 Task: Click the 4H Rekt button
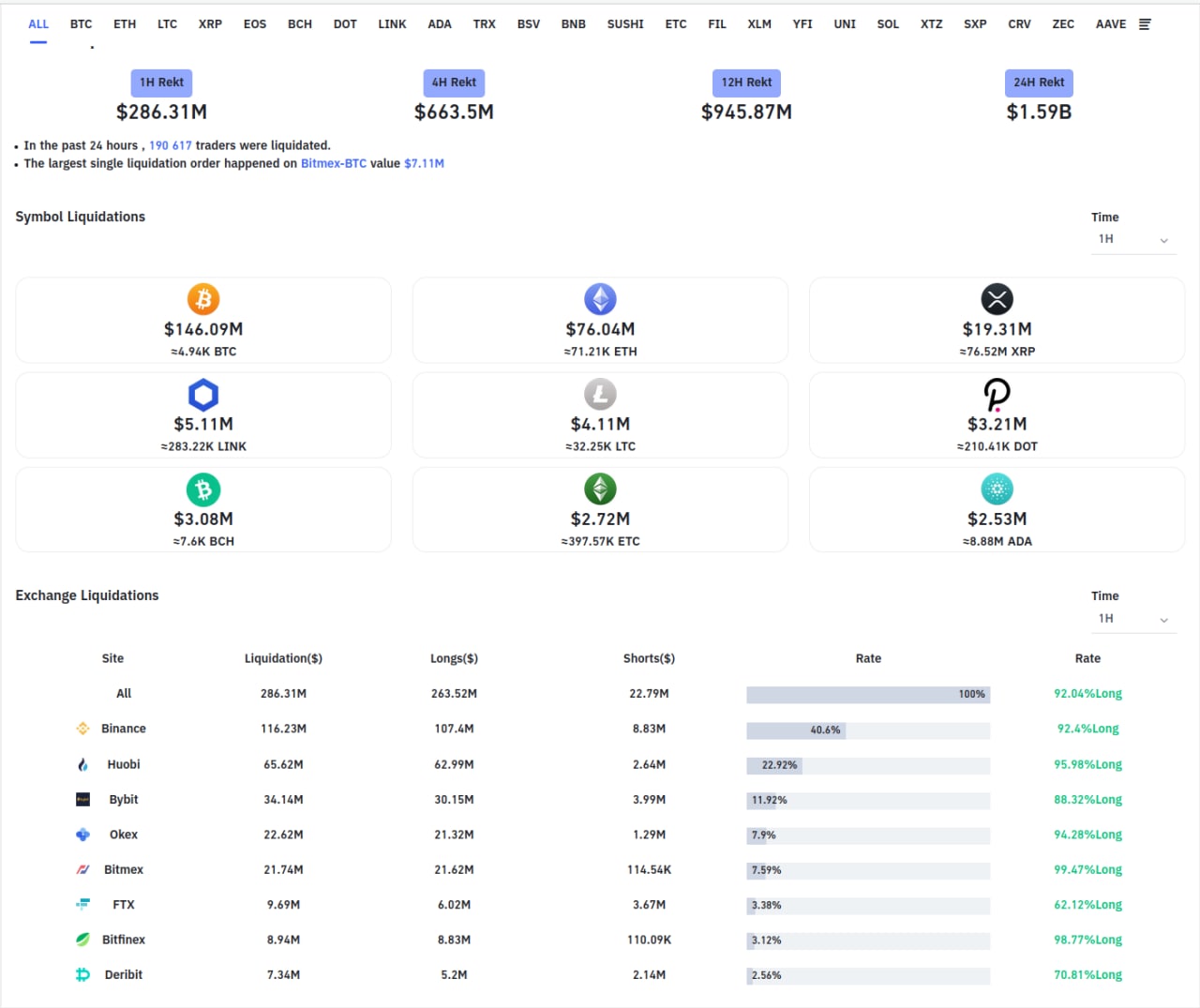click(x=454, y=83)
